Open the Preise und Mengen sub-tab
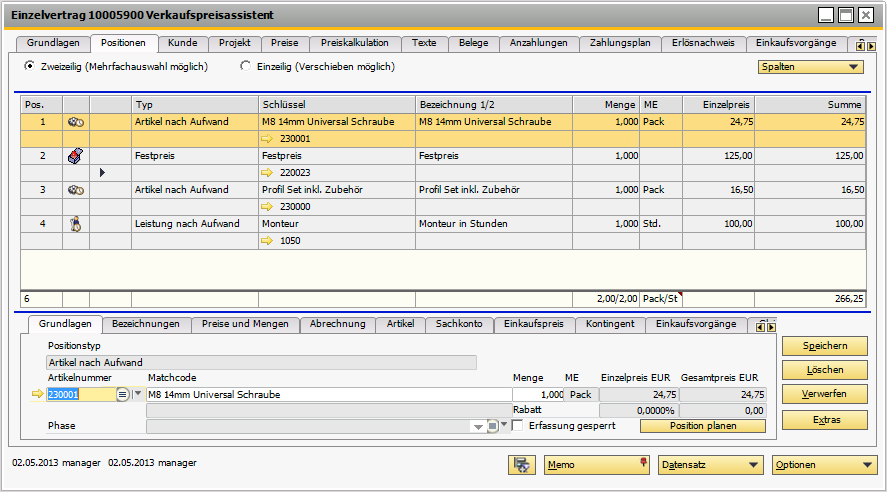This screenshot has width=887, height=492. pyautogui.click(x=245, y=324)
